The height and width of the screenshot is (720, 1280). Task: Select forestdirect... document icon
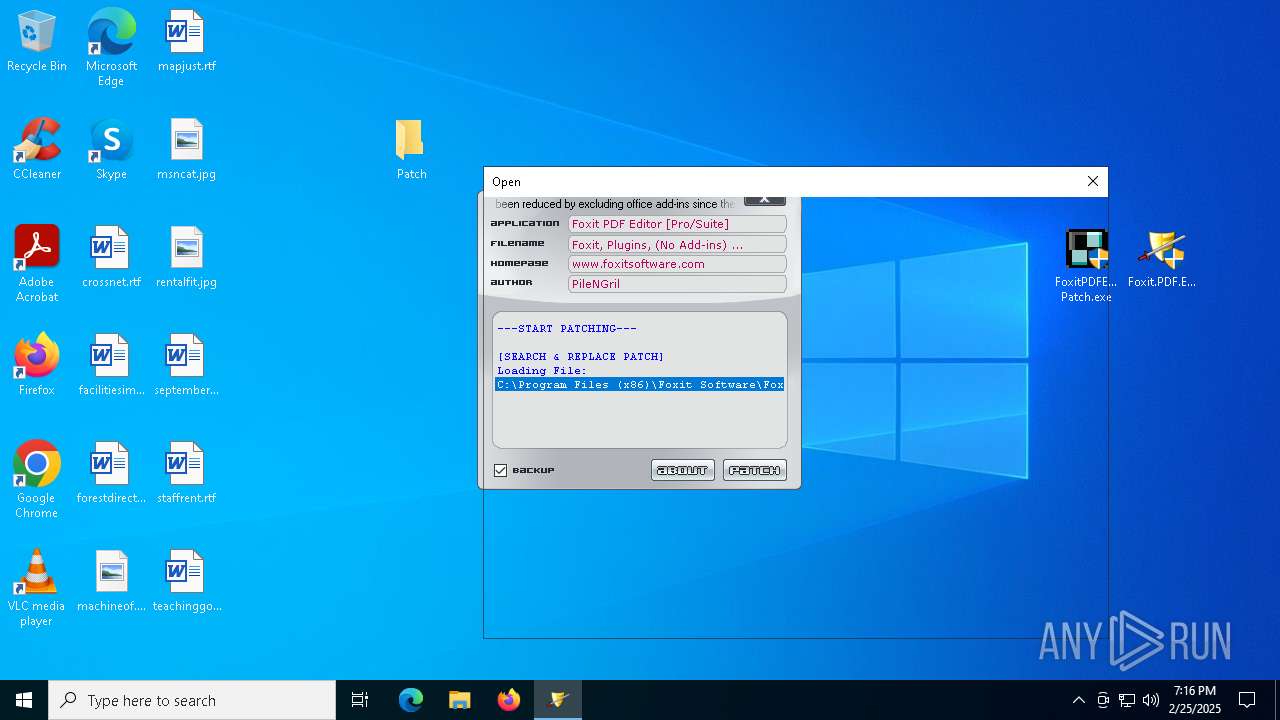(111, 473)
